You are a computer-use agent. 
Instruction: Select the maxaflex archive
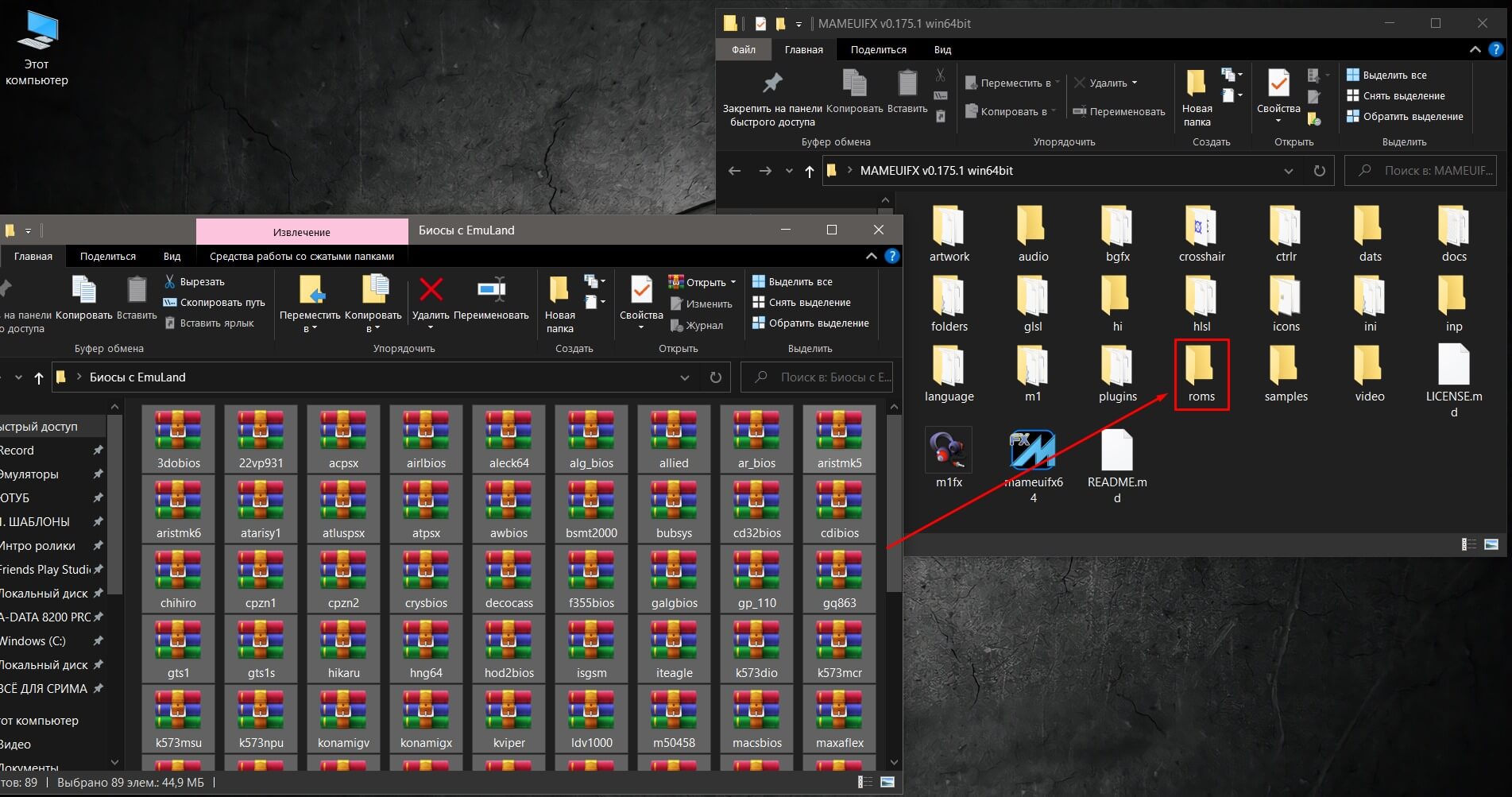point(839,718)
